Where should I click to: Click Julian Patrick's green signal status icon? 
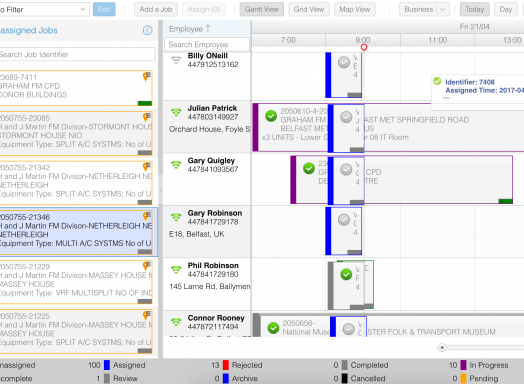click(176, 112)
